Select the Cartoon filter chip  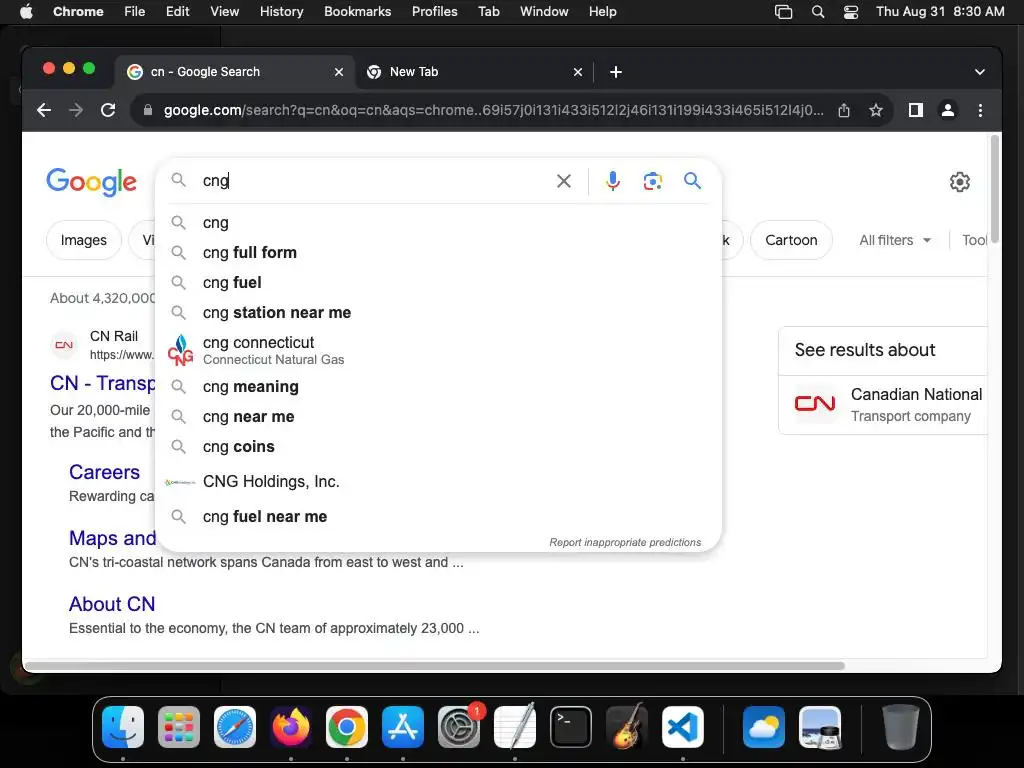[x=791, y=240]
